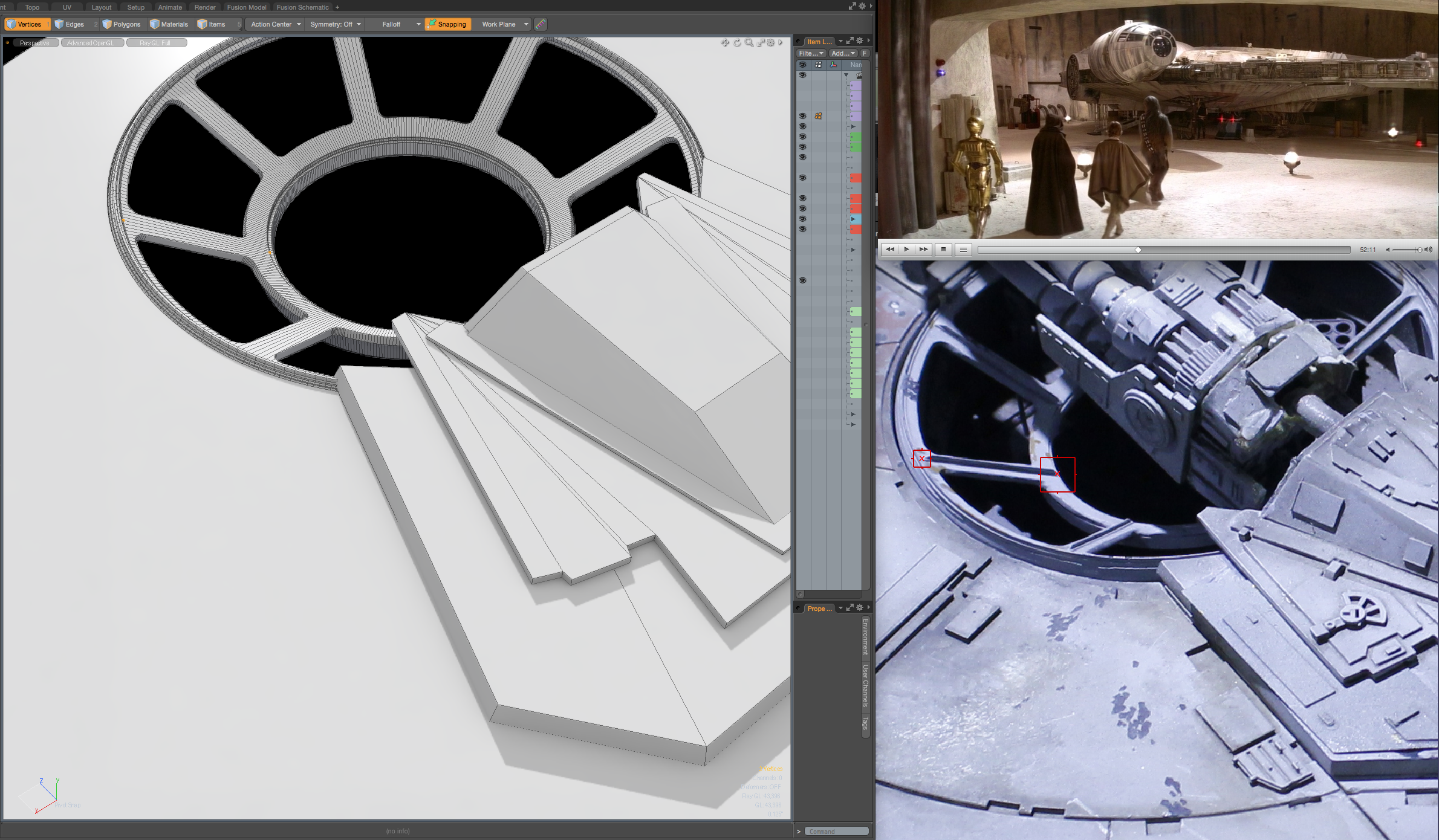The width and height of the screenshot is (1439, 840).
Task: Click the geometry squares column header
Action: pos(818,65)
